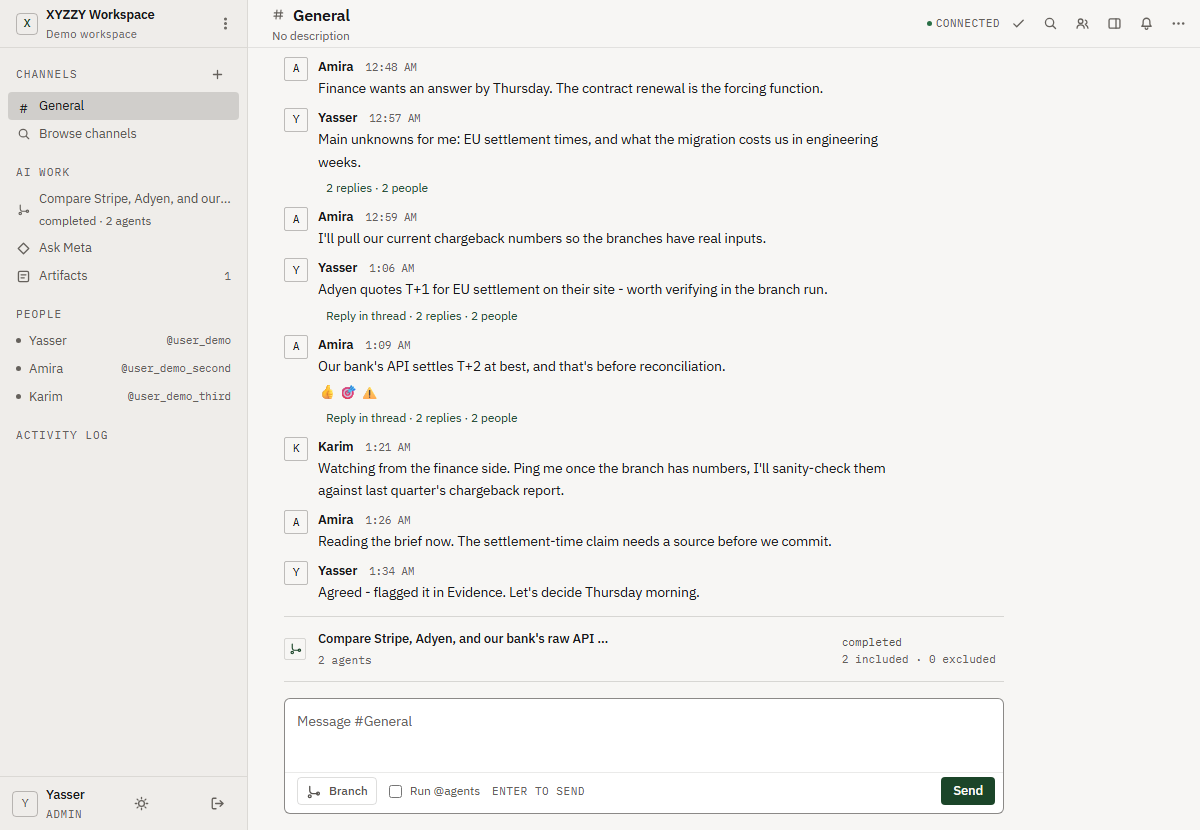Image resolution: width=1200 pixels, height=830 pixels.
Task: Click the XYZZY Workspace X logo
Action: [27, 23]
